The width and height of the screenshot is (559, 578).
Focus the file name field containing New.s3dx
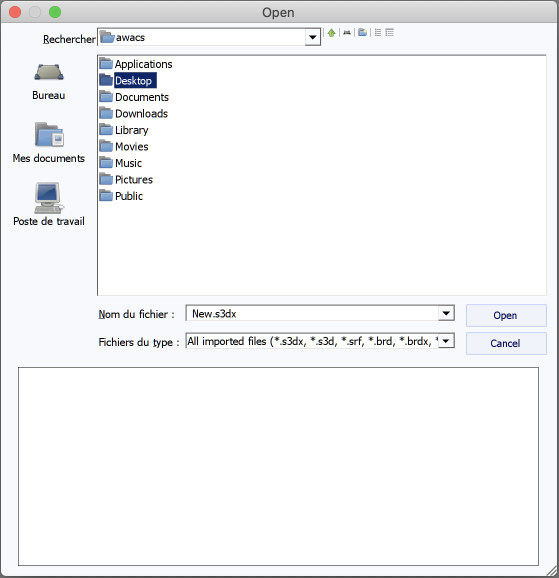point(312,313)
